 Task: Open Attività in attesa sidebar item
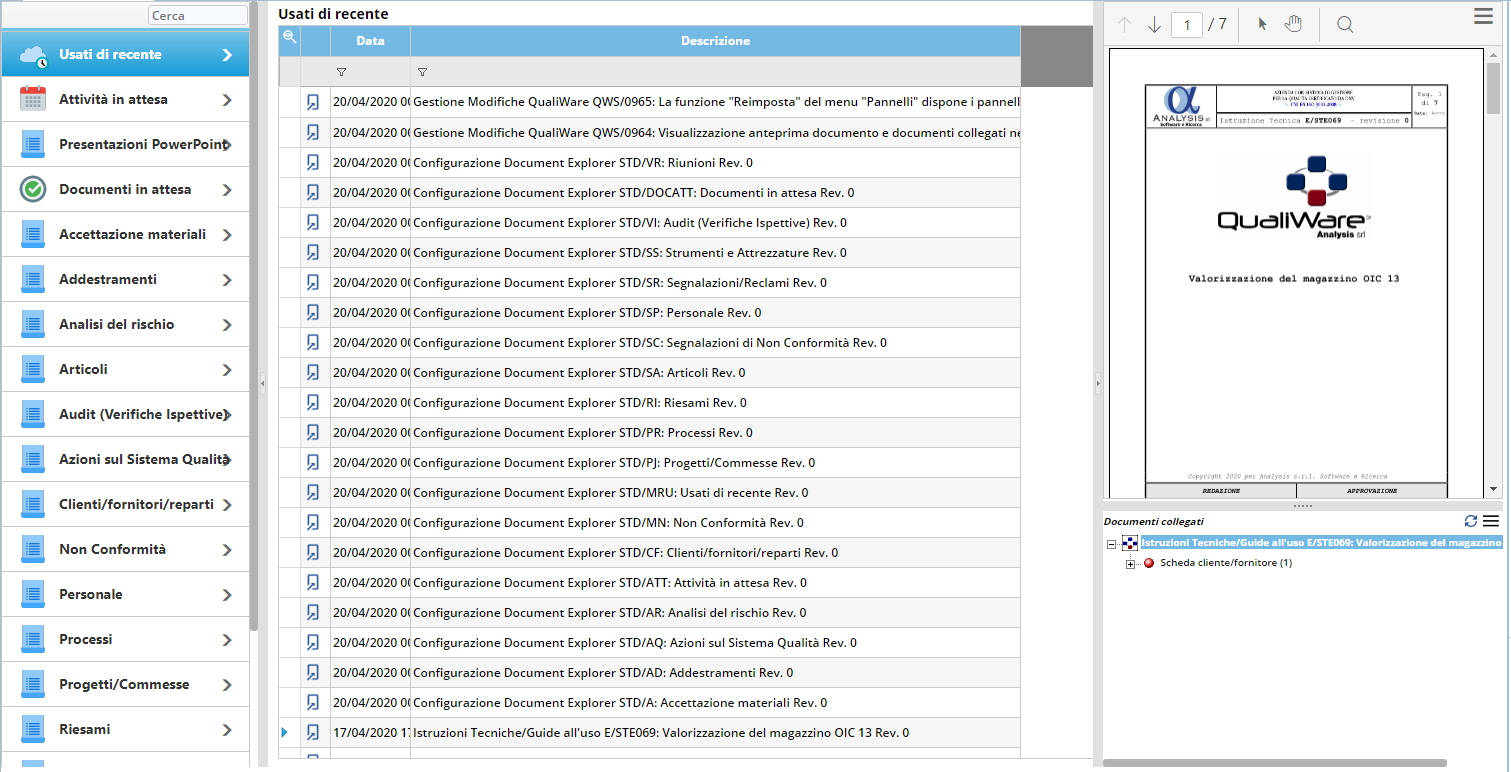point(125,99)
